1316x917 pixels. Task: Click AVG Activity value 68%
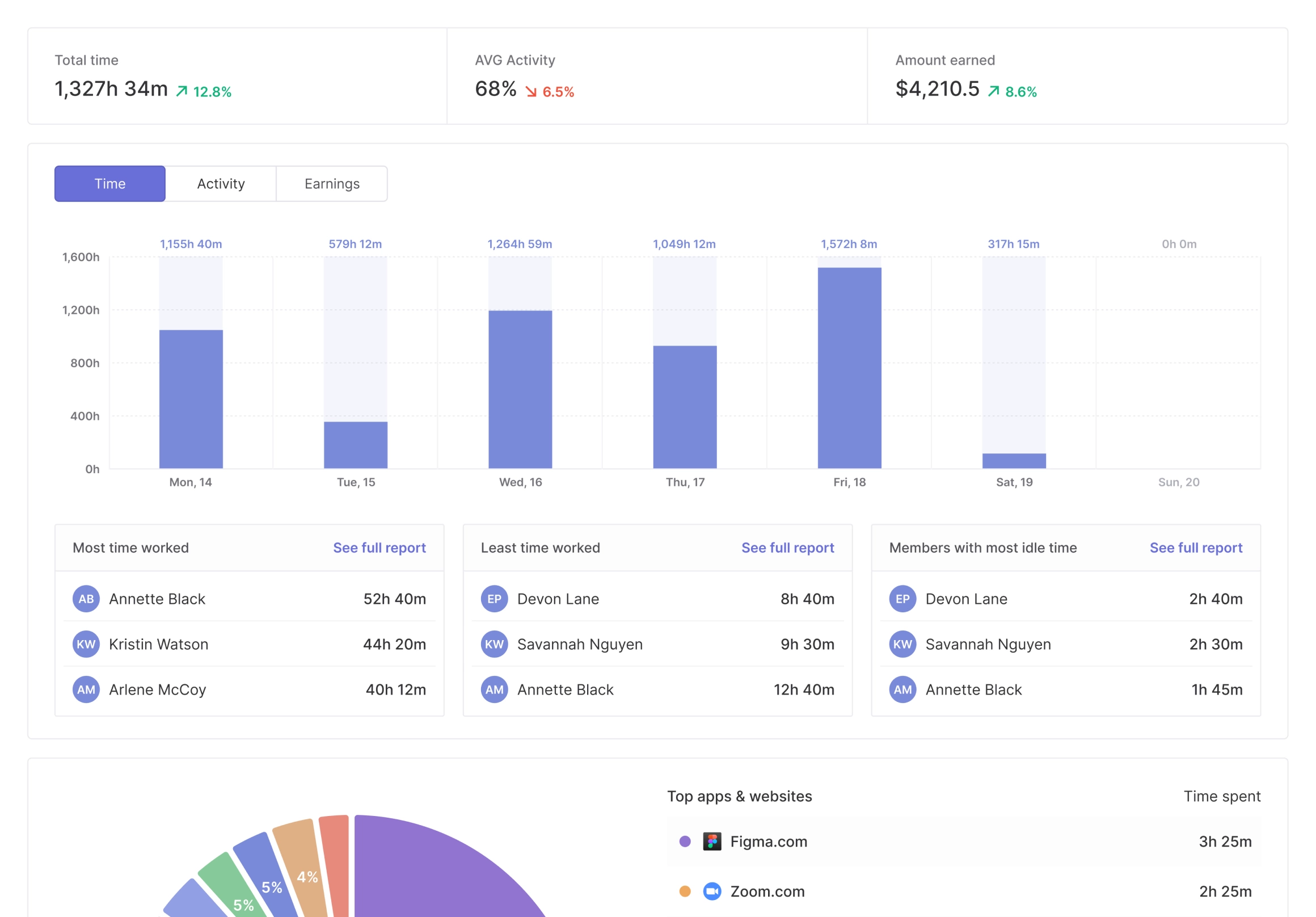(496, 89)
